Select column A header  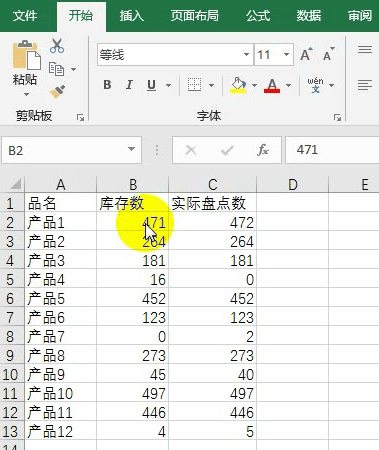click(60, 184)
